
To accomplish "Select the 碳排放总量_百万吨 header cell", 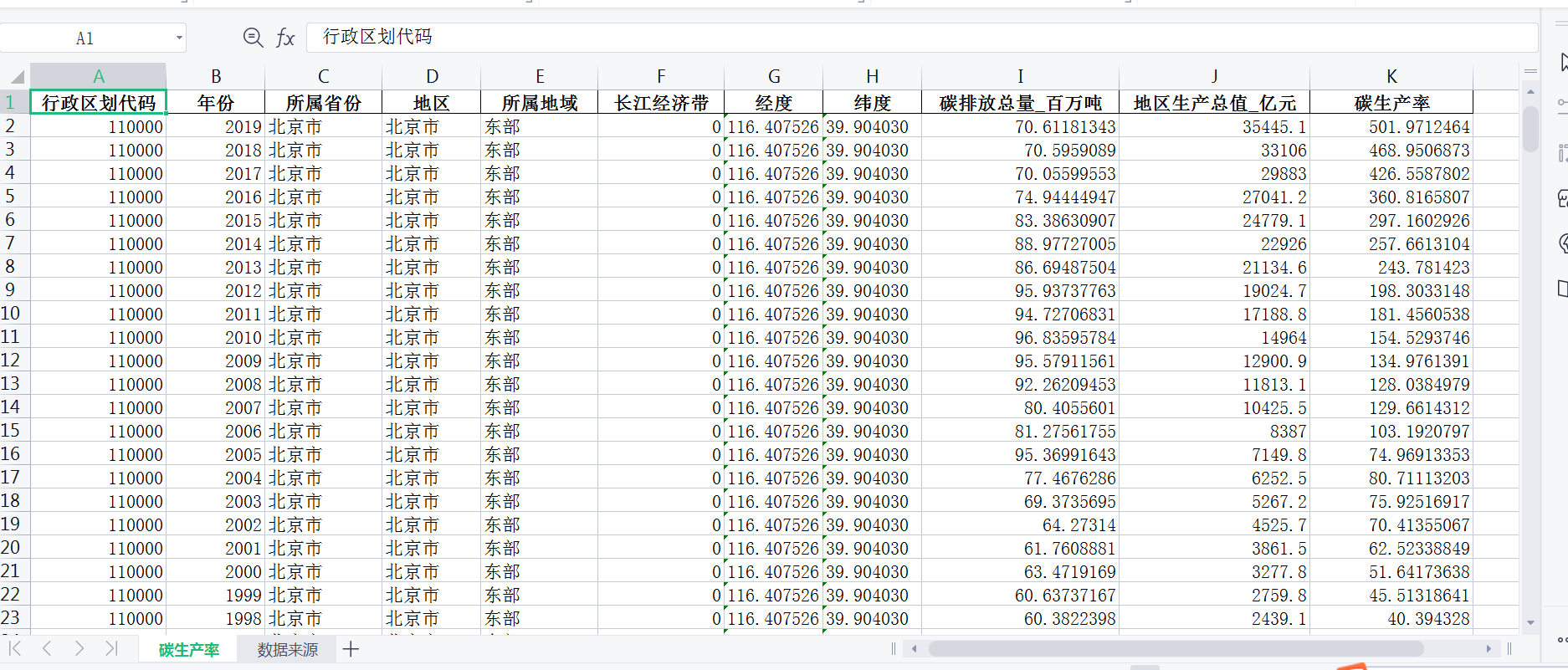I will pos(1021,102).
